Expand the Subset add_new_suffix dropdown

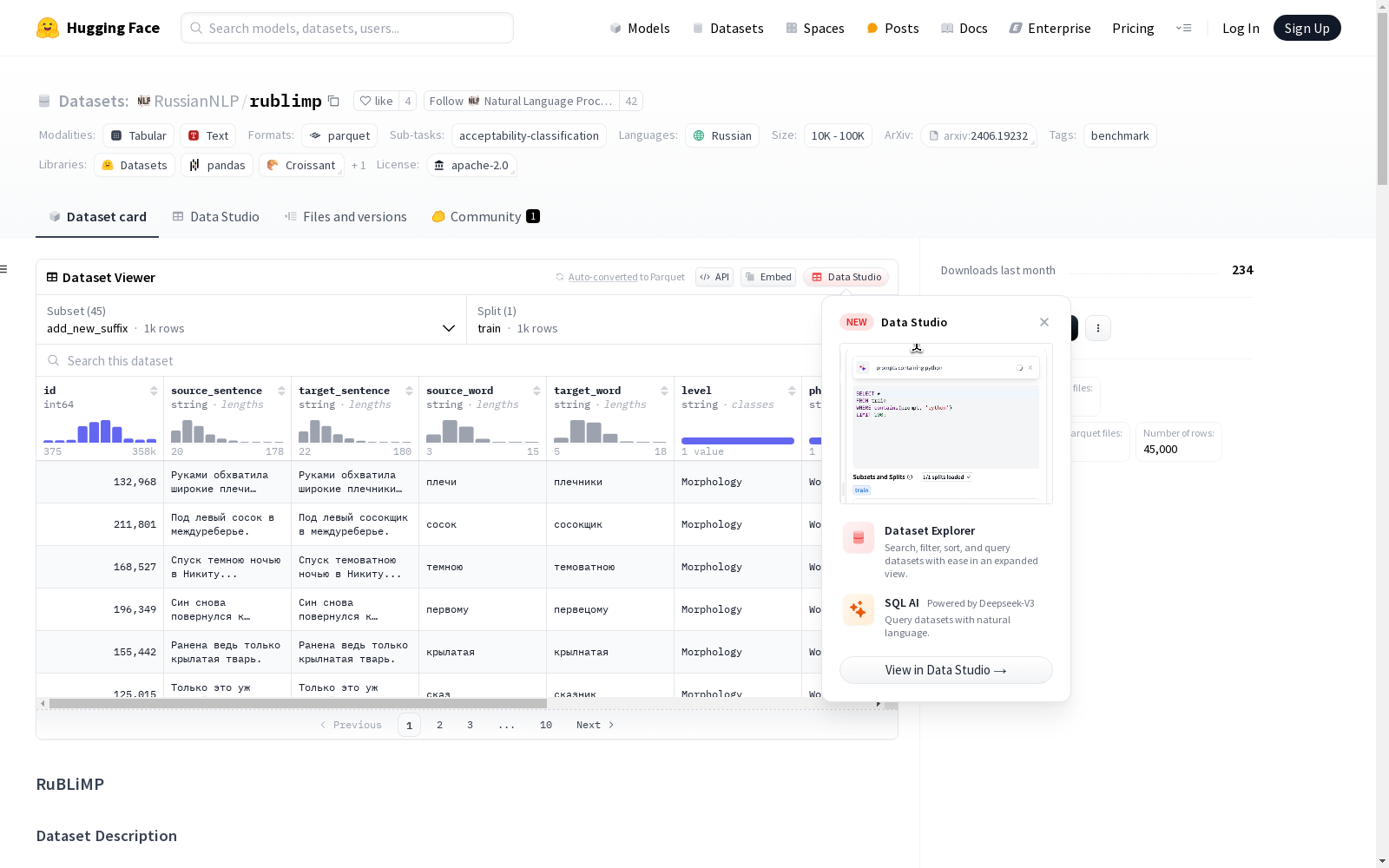coord(251,319)
